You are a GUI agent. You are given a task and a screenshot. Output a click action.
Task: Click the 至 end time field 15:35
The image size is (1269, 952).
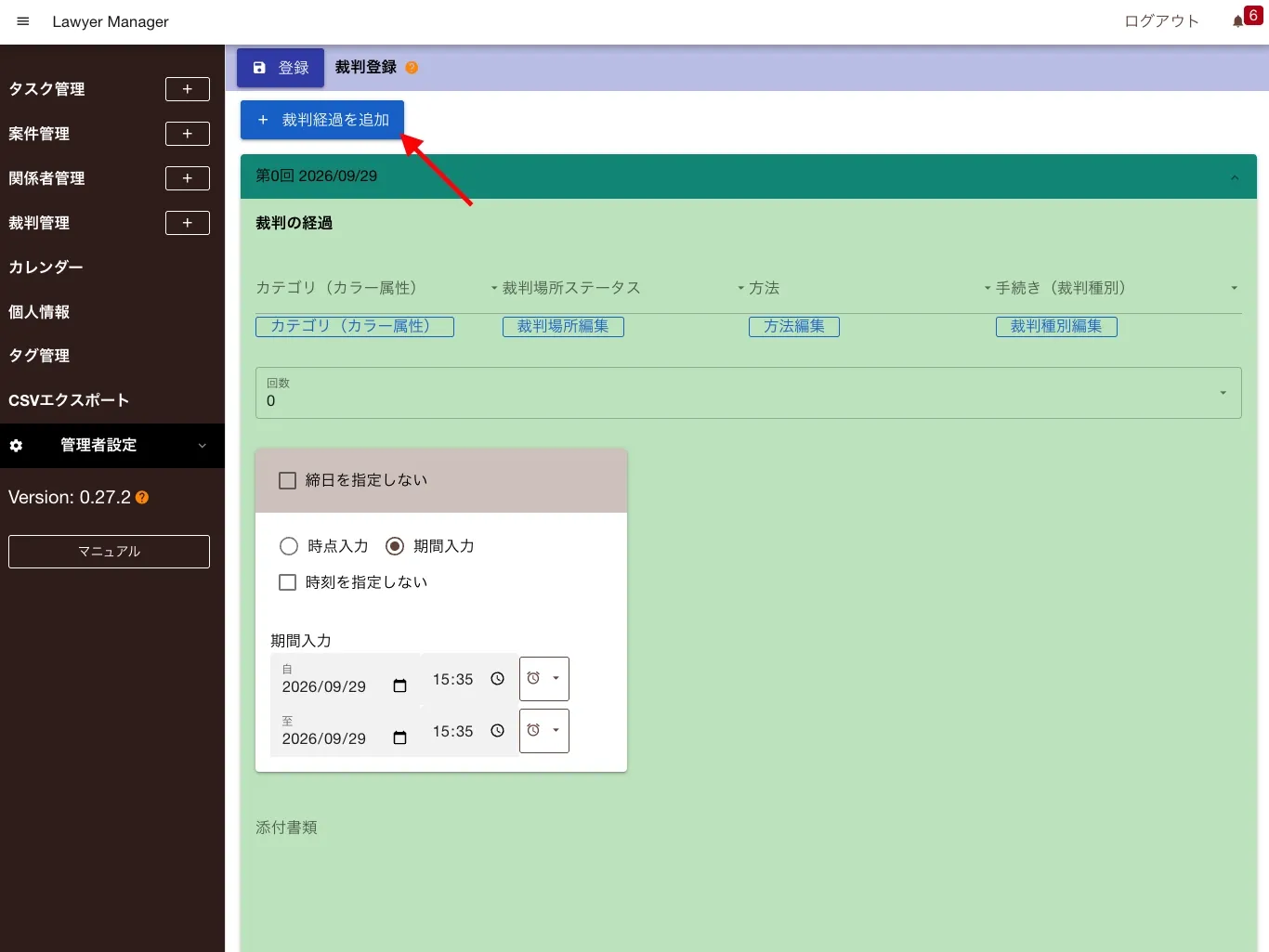pos(469,731)
